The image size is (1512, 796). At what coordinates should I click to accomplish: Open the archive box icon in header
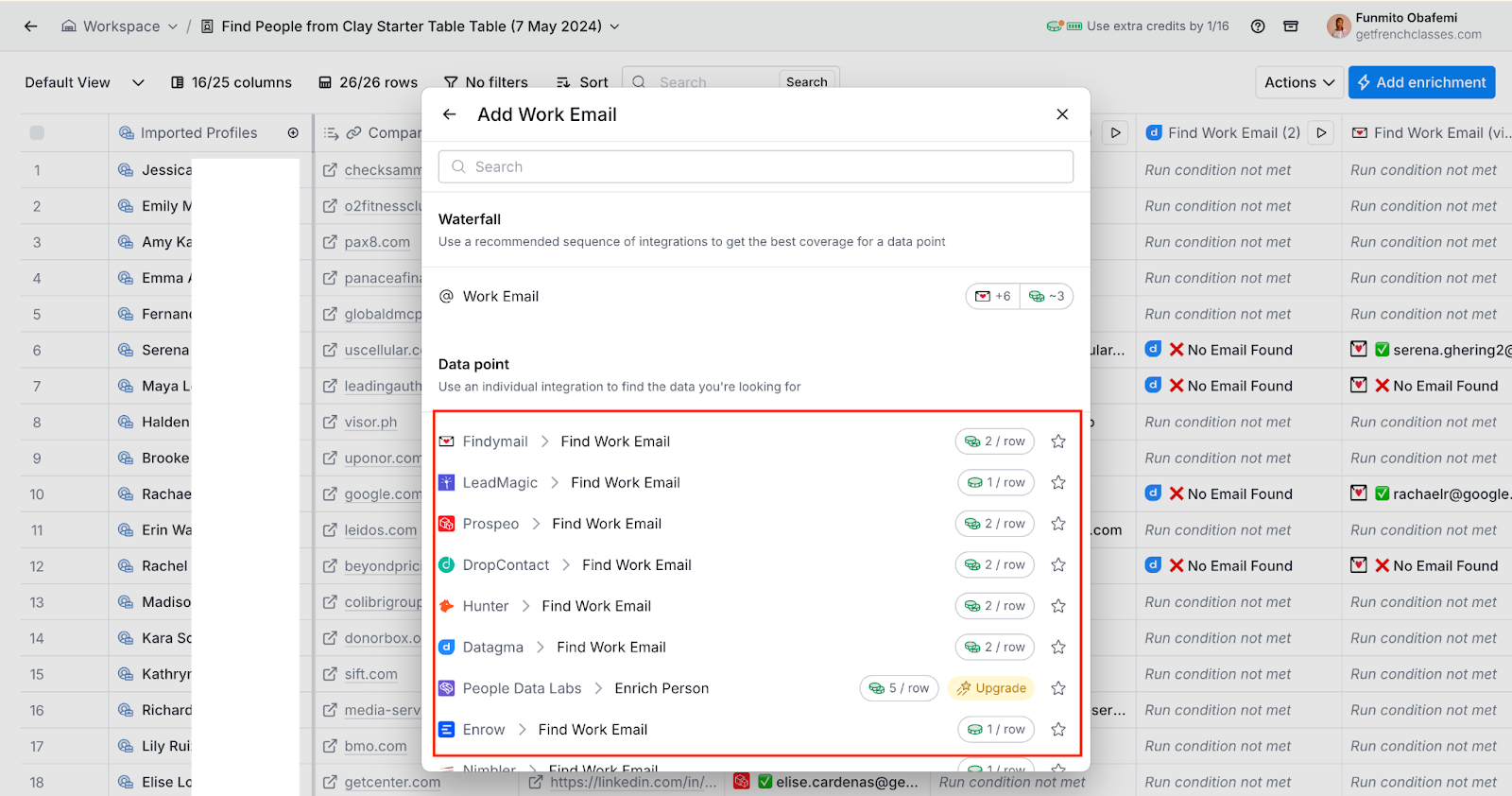point(1291,26)
